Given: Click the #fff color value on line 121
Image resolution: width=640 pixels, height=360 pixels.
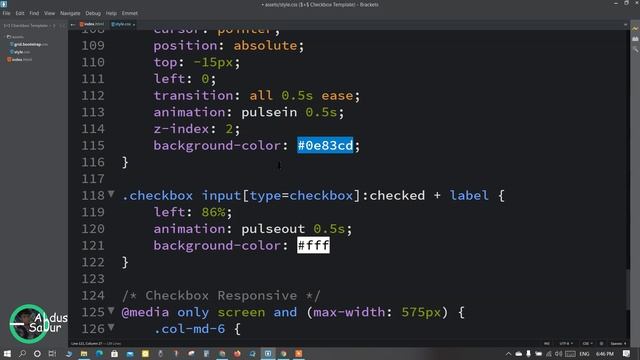Looking at the screenshot, I should [313, 245].
